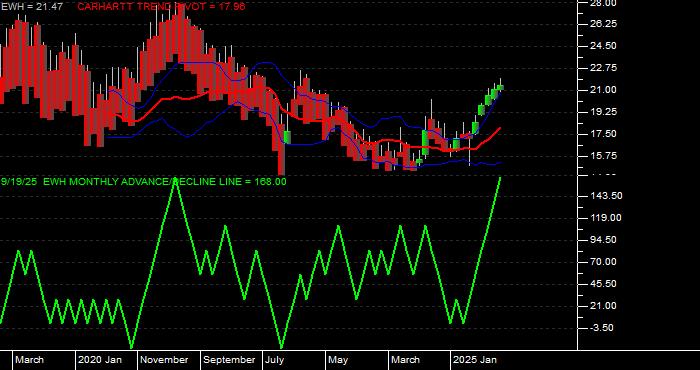This screenshot has height=370, width=700.
Task: Select the May date marker
Action: coord(338,360)
